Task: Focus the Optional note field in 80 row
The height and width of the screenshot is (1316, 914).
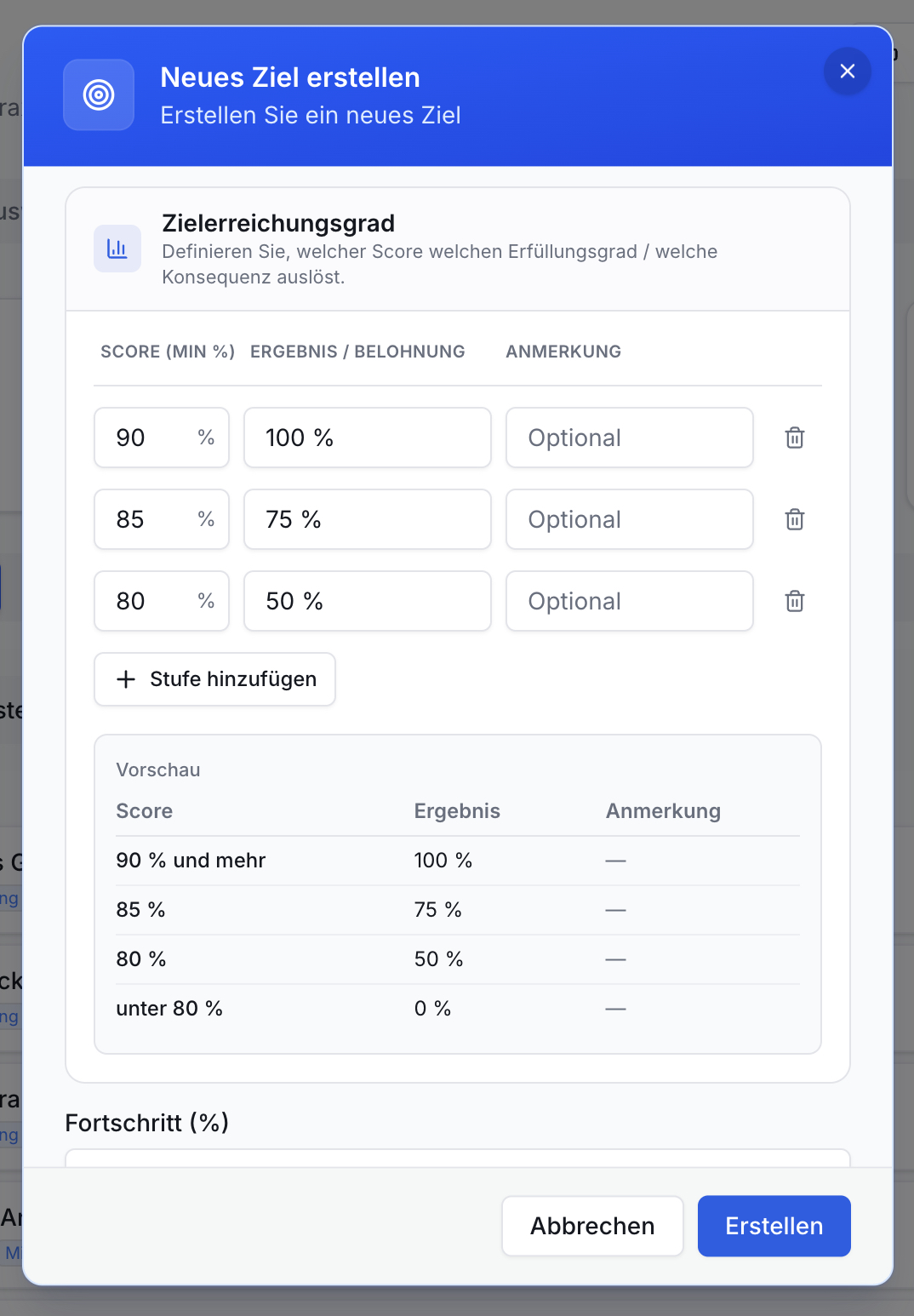Action: point(630,601)
